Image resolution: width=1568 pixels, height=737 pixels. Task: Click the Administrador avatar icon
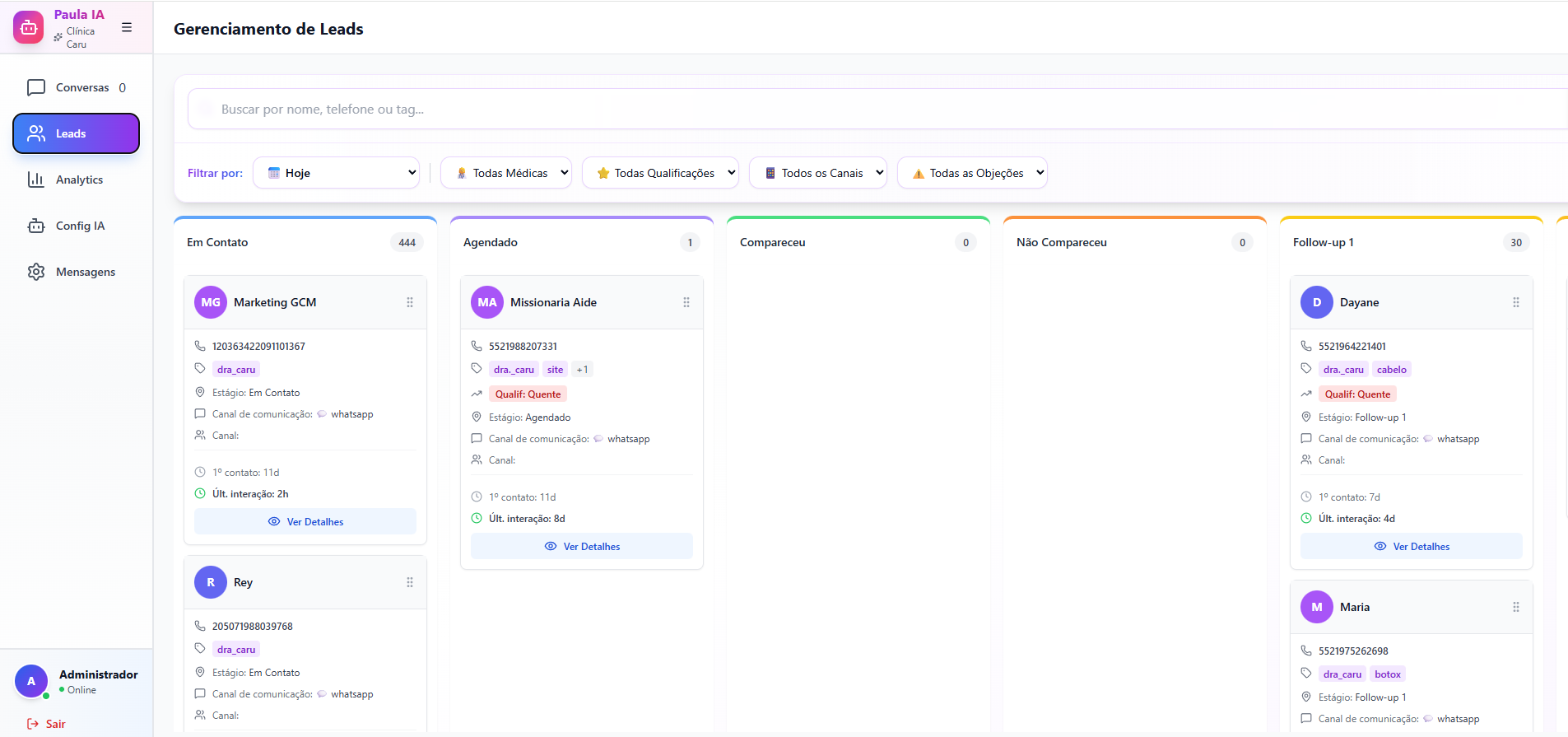click(31, 681)
